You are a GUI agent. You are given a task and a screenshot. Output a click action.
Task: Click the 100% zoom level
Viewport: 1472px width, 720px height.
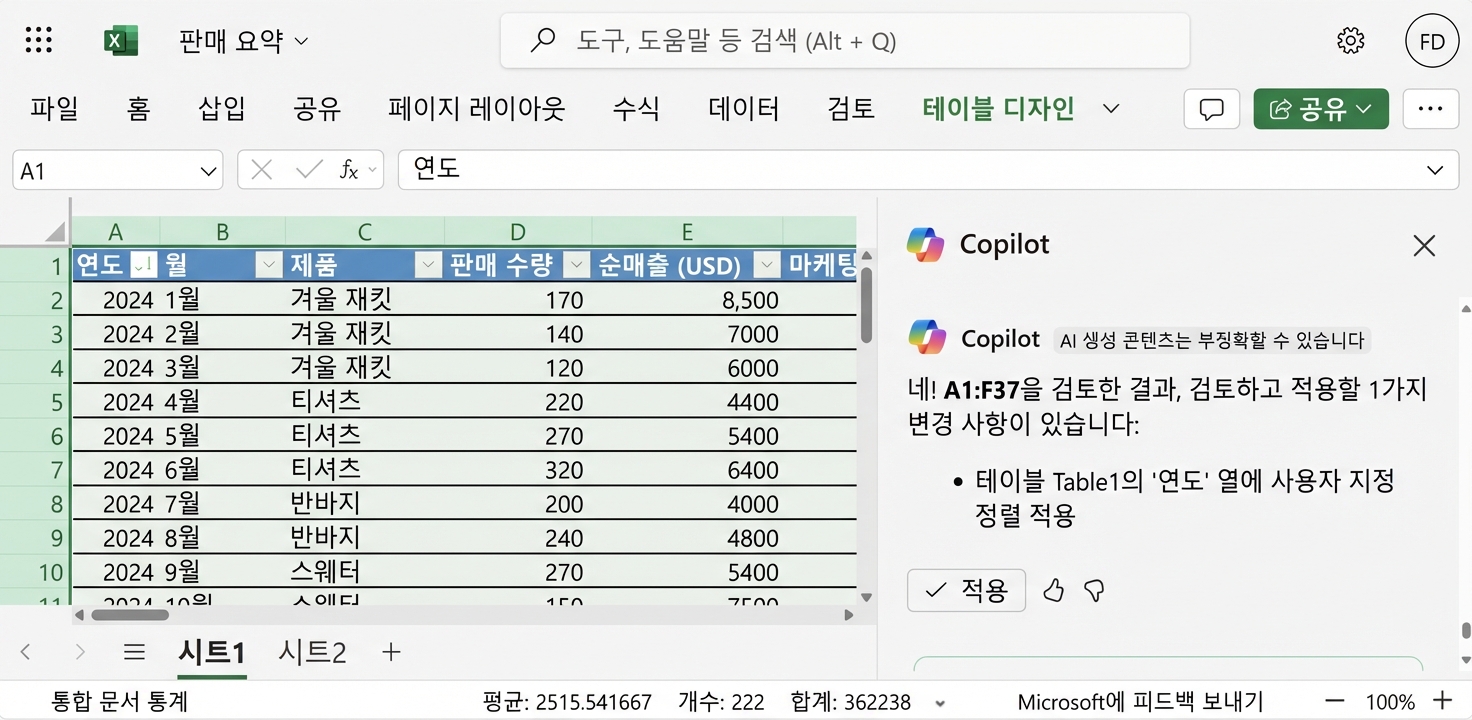click(x=1389, y=702)
